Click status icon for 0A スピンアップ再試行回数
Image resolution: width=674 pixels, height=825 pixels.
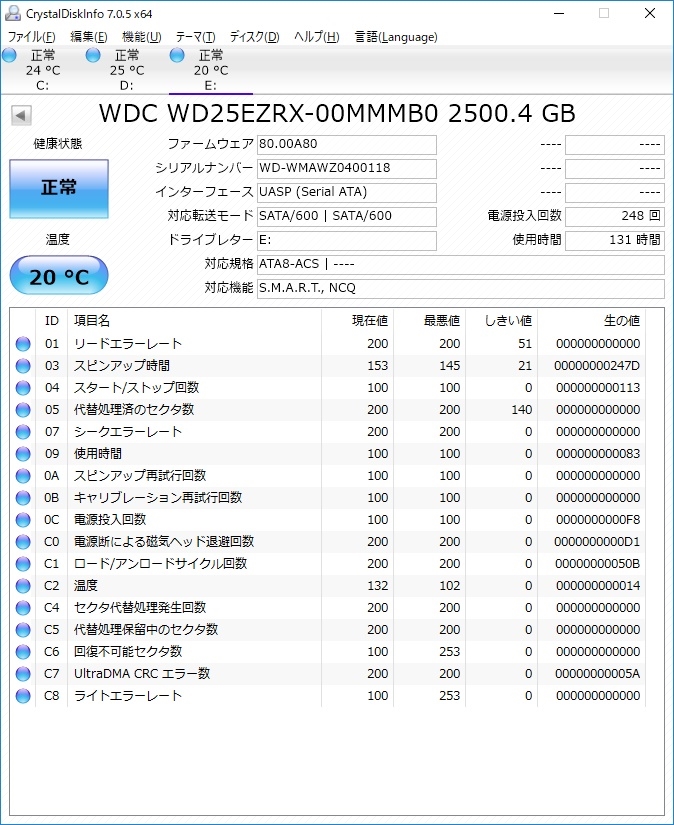click(x=23, y=476)
